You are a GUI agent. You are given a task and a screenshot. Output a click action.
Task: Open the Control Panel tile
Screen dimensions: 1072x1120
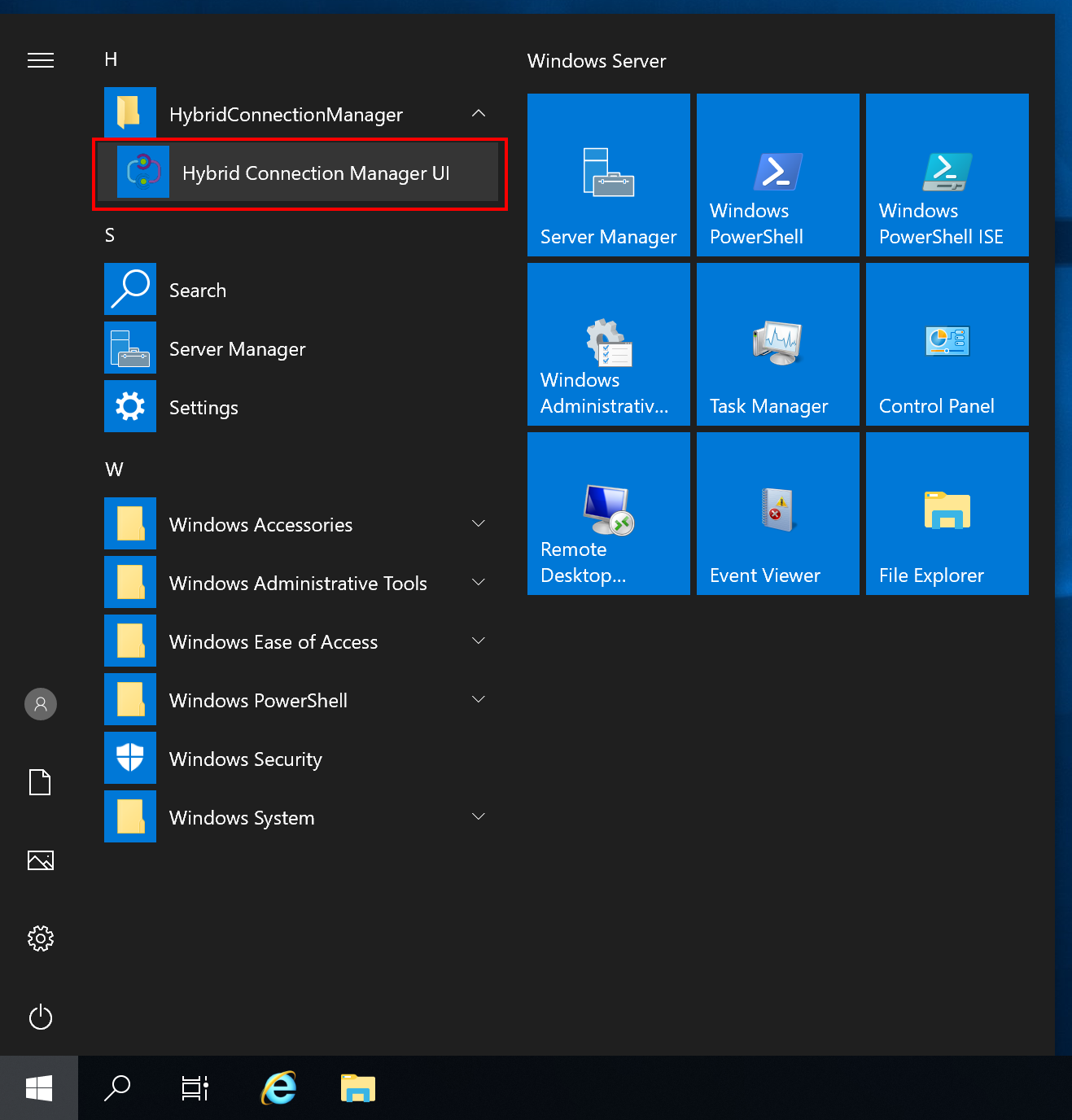coord(947,344)
